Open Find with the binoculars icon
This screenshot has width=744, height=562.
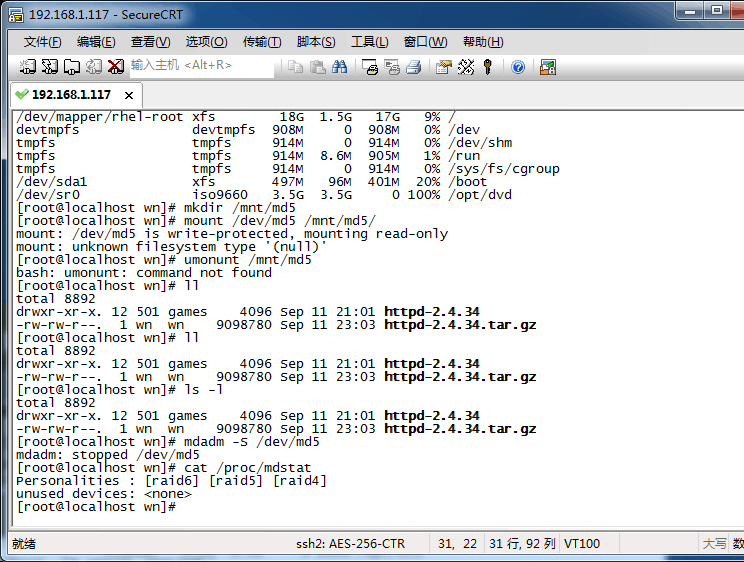pyautogui.click(x=339, y=67)
